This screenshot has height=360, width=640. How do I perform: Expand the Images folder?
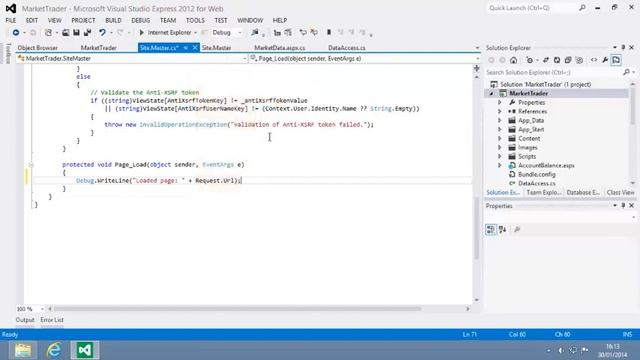[500, 147]
